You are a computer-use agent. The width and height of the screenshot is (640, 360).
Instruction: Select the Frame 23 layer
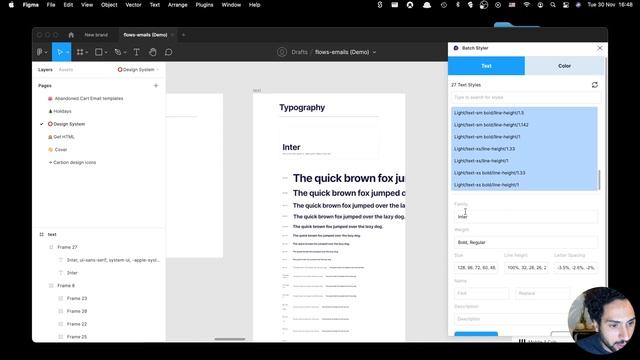click(77, 298)
